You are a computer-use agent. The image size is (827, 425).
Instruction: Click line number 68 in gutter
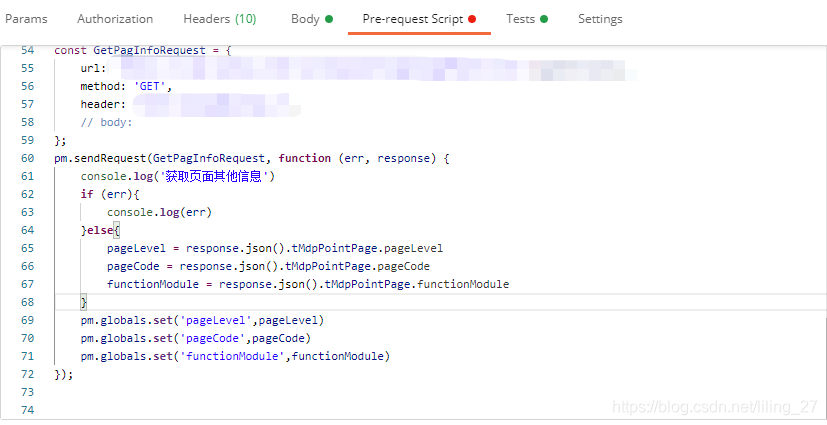(x=27, y=302)
